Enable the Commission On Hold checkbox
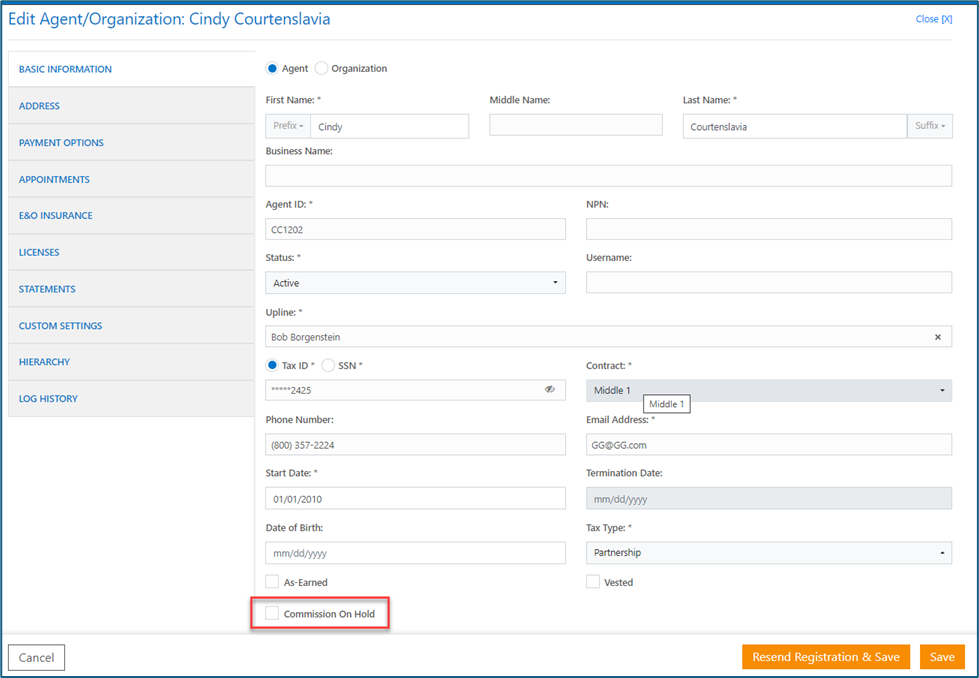Image resolution: width=979 pixels, height=678 pixels. pos(272,613)
